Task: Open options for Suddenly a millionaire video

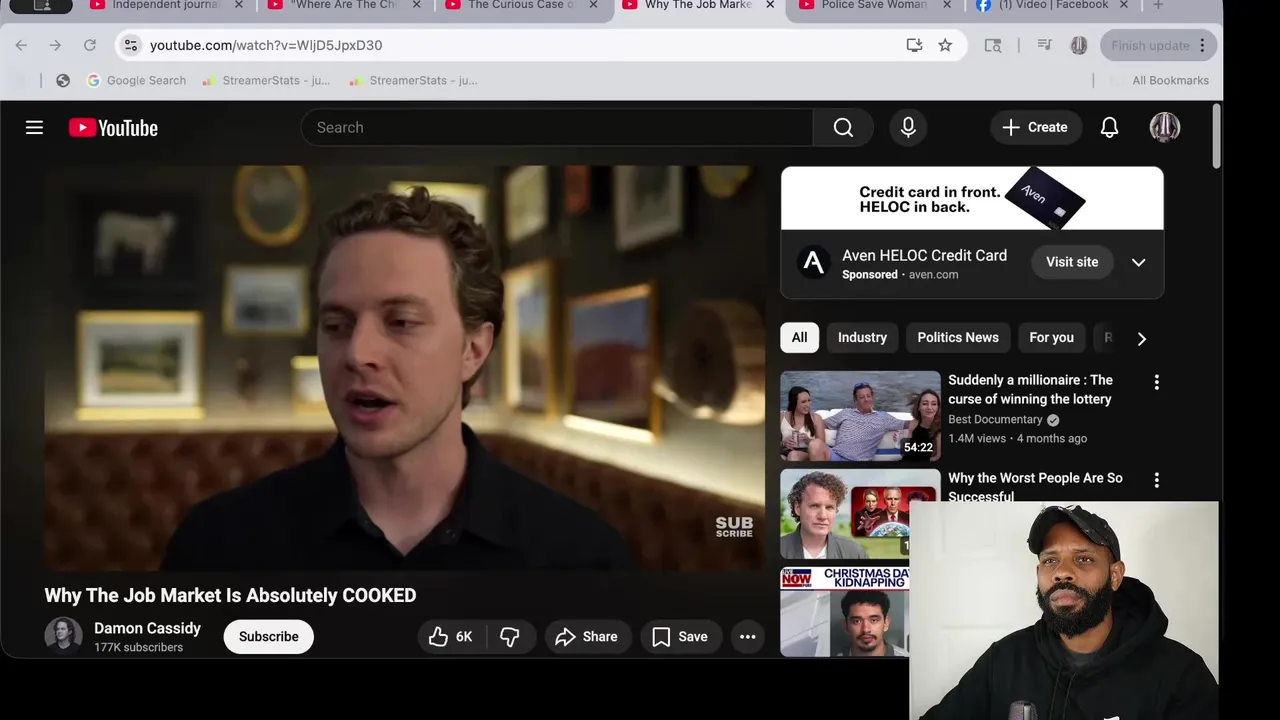Action: [x=1156, y=382]
